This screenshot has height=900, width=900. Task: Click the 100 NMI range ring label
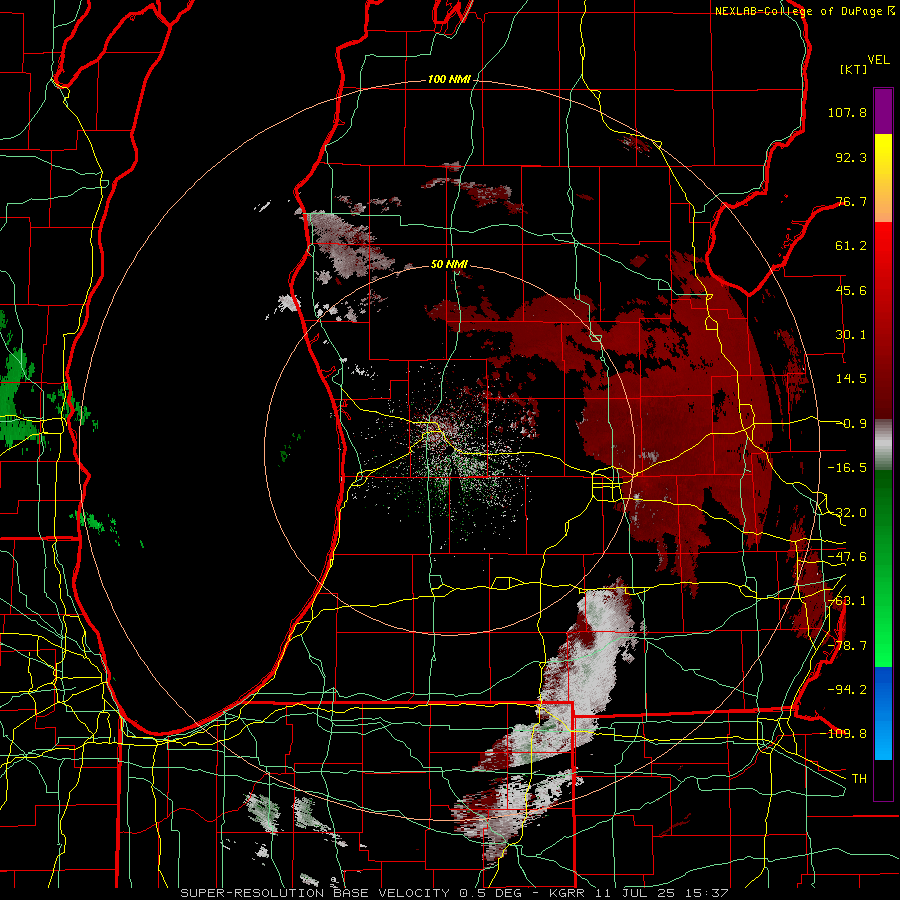(x=449, y=79)
